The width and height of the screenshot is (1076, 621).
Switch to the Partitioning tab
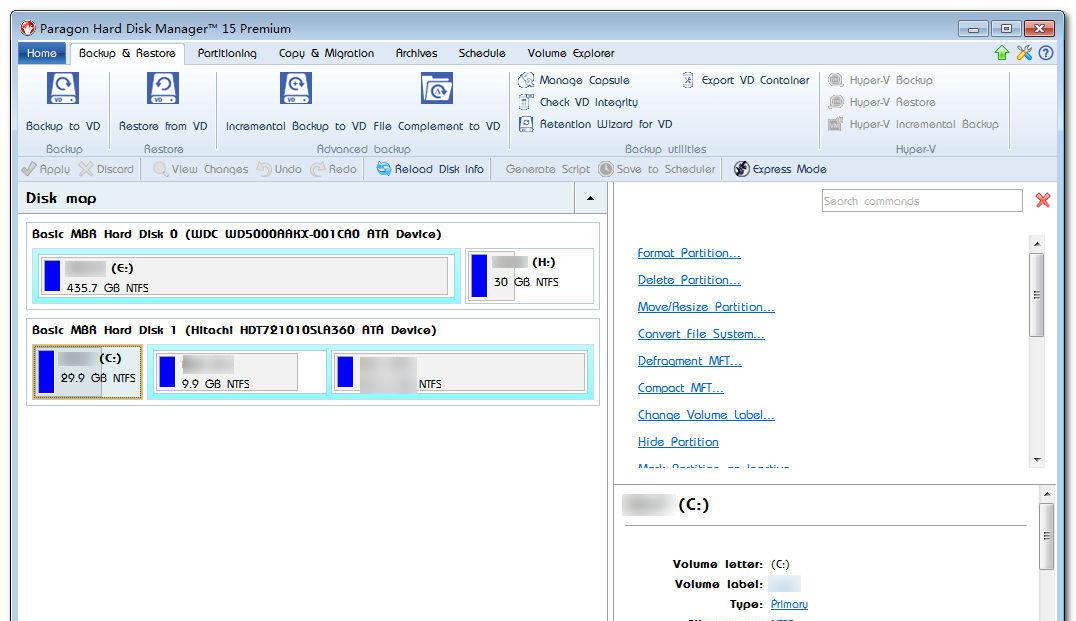click(x=227, y=53)
